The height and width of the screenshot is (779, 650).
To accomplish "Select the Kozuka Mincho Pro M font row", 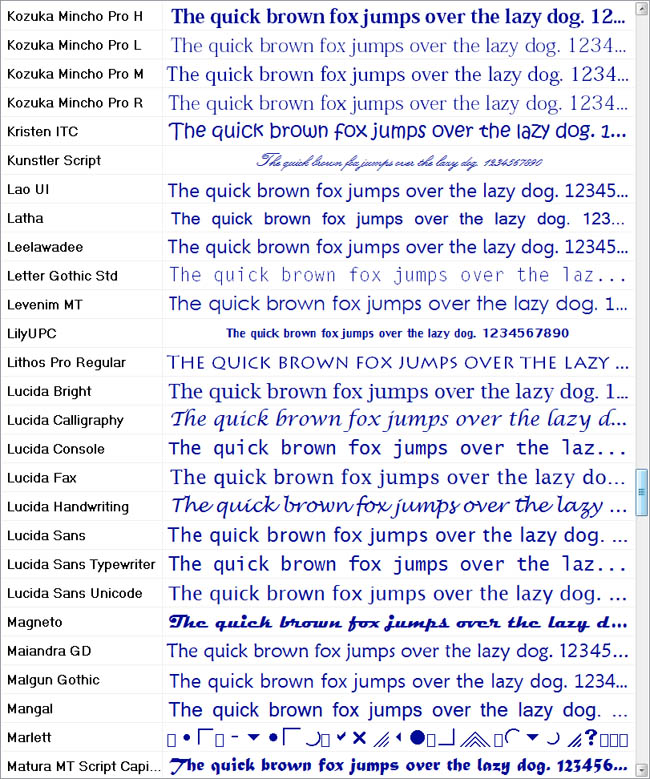I will pos(318,74).
